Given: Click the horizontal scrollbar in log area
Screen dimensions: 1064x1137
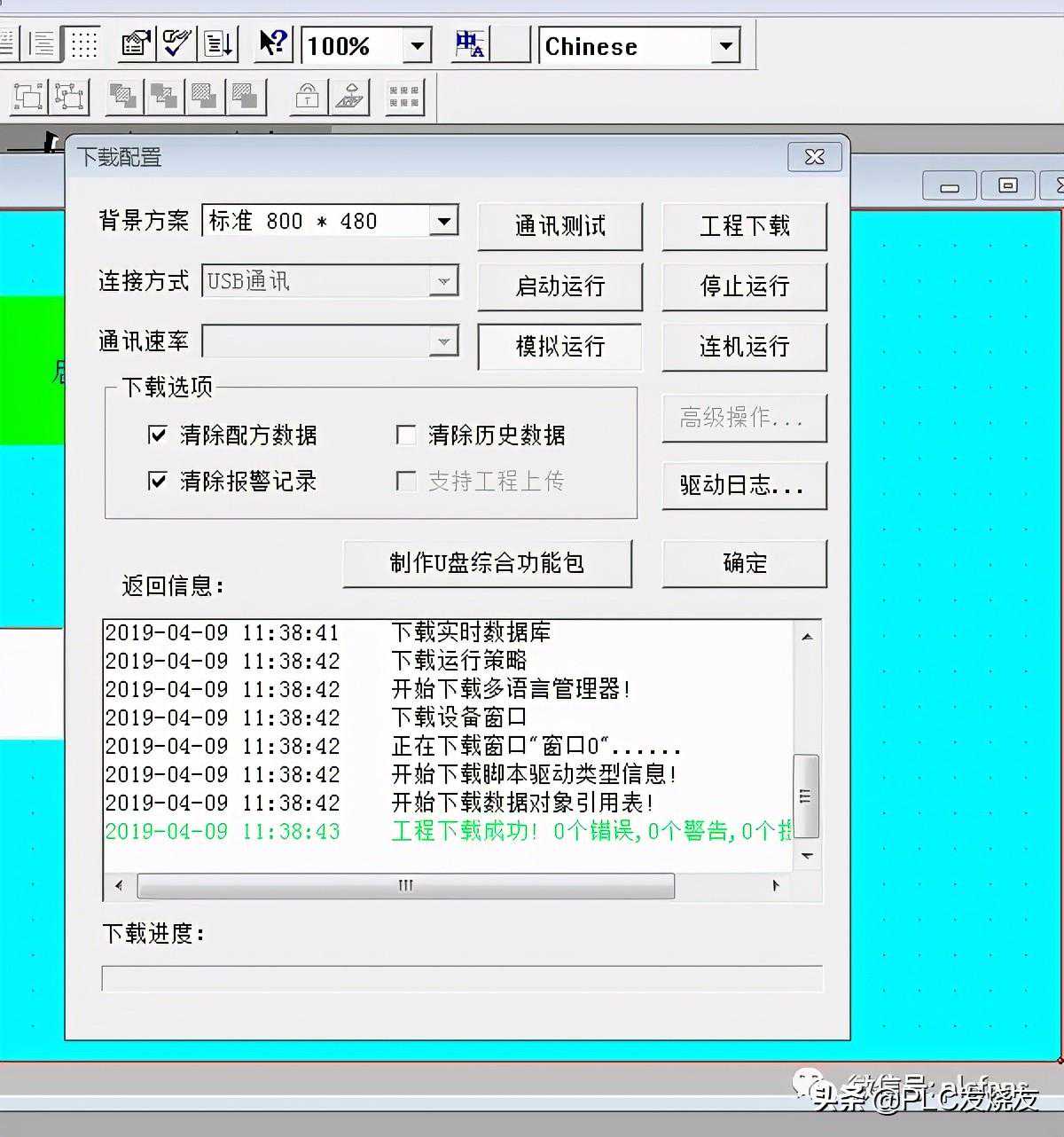Looking at the screenshot, I should (x=406, y=885).
